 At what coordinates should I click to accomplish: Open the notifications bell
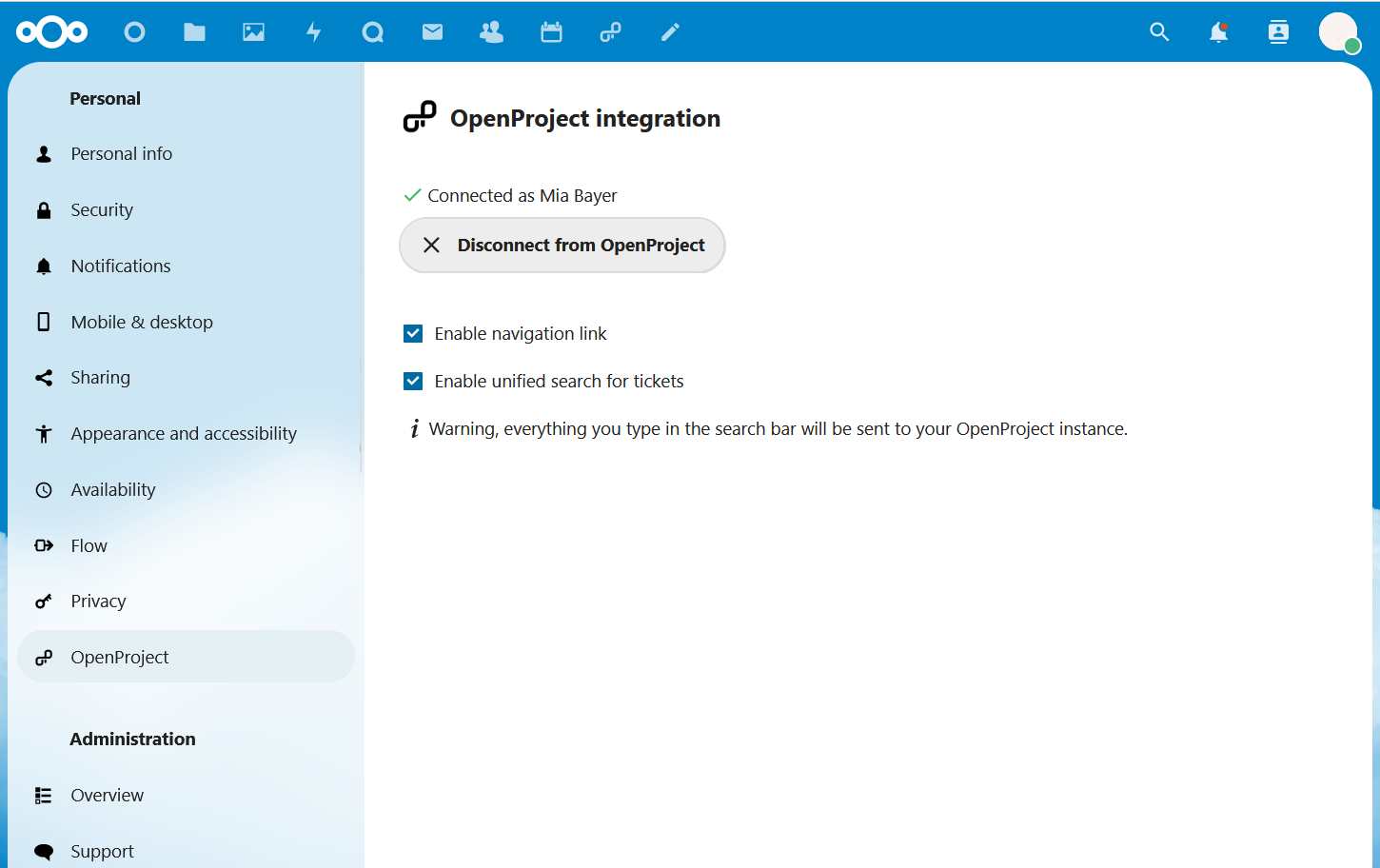1218,31
